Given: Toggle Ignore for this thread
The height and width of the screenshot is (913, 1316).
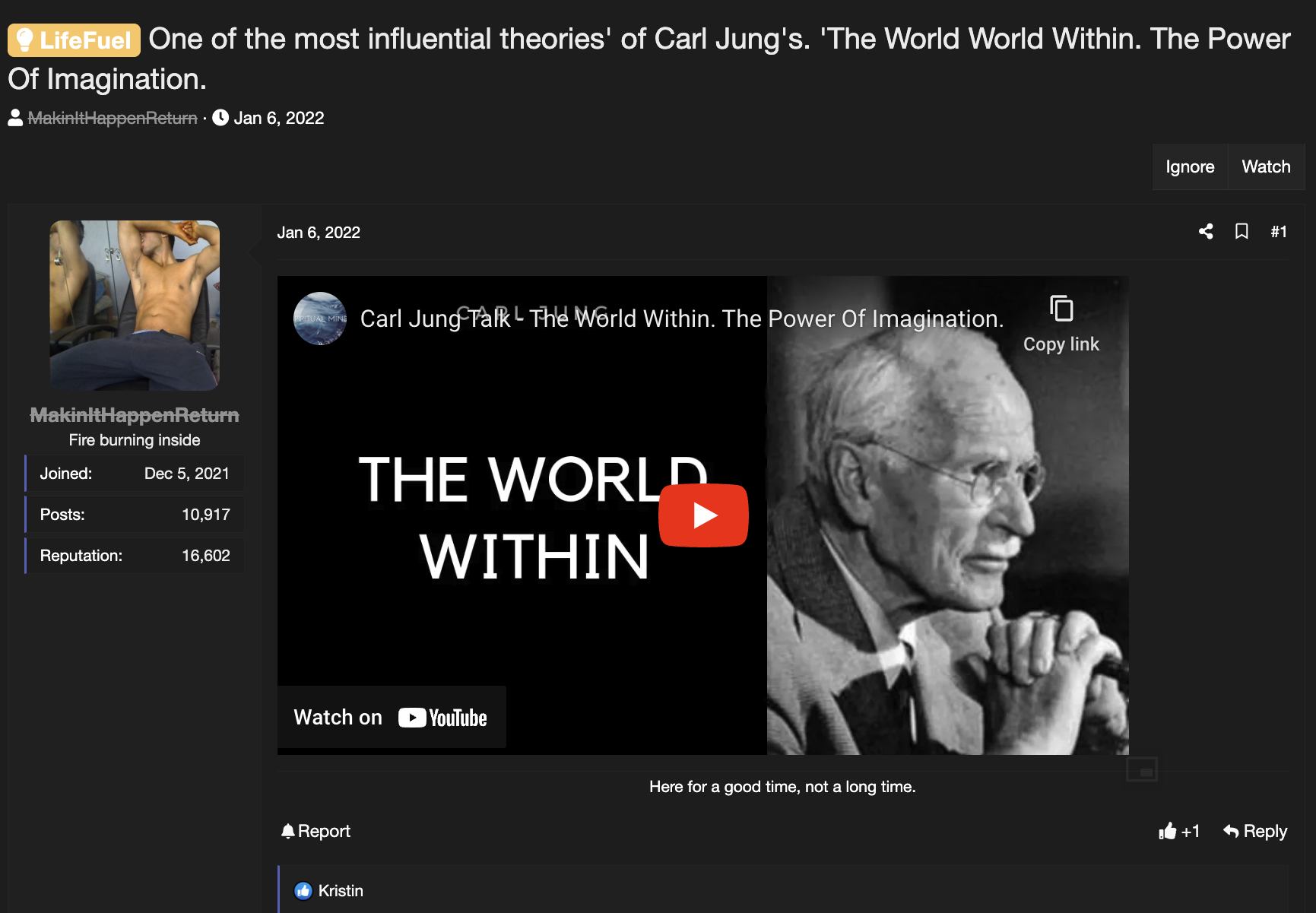Looking at the screenshot, I should (1190, 166).
